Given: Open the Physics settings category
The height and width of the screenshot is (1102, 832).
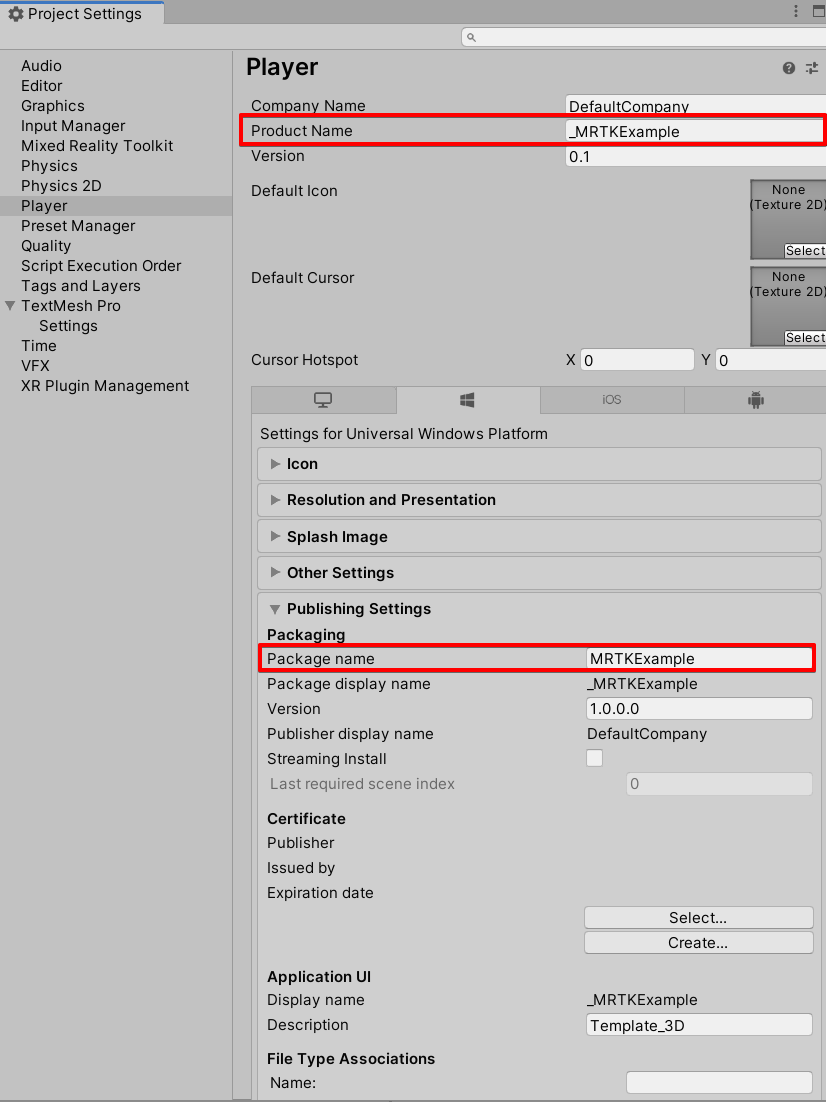Looking at the screenshot, I should [x=49, y=166].
